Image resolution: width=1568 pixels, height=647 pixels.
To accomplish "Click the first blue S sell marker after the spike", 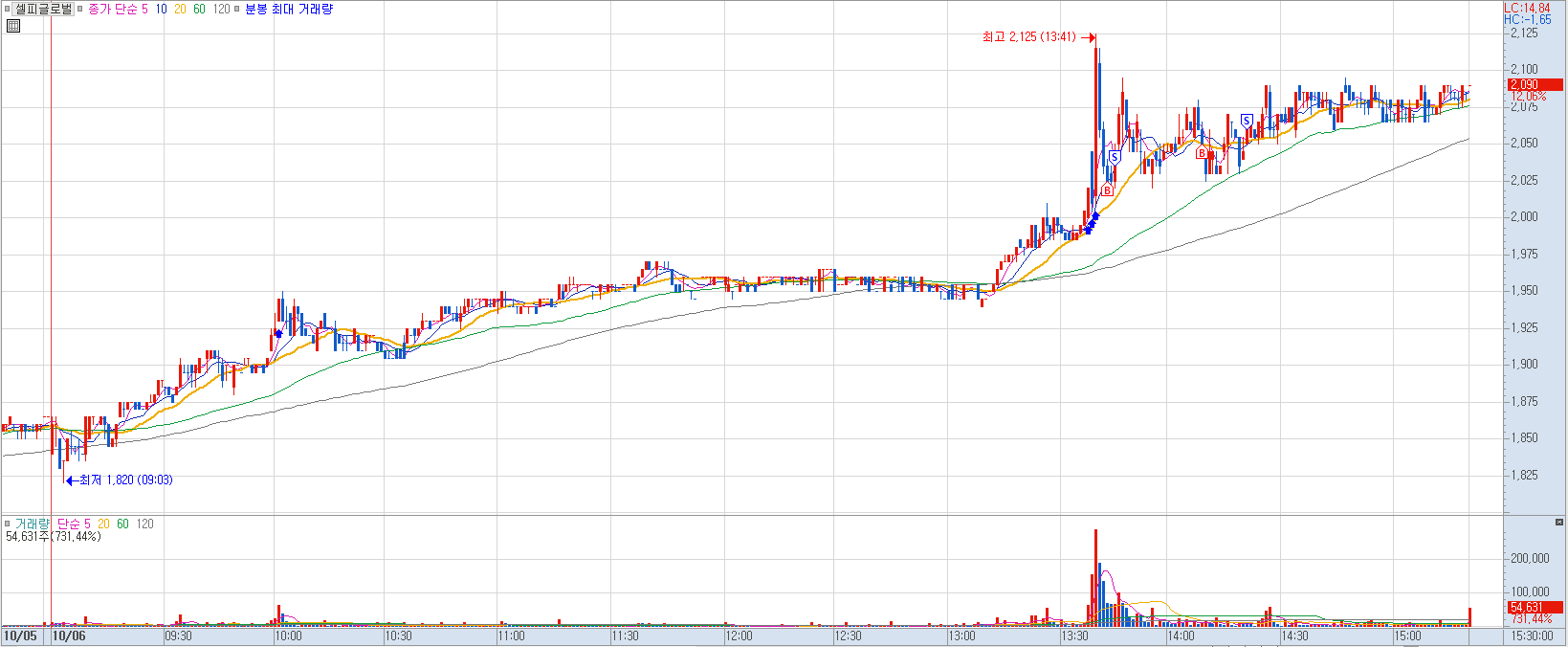I will click(x=1115, y=157).
